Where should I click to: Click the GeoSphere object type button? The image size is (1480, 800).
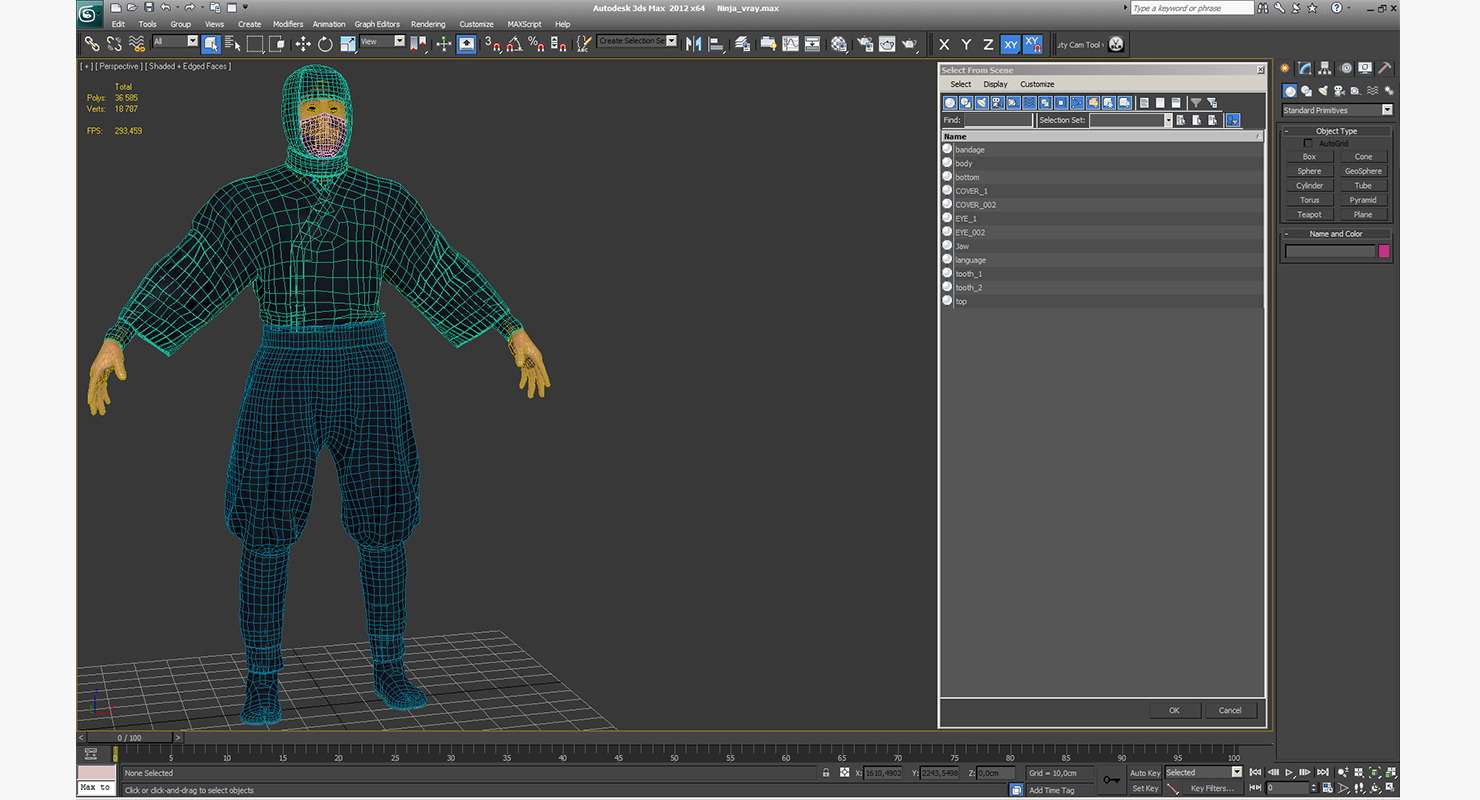(x=1363, y=171)
